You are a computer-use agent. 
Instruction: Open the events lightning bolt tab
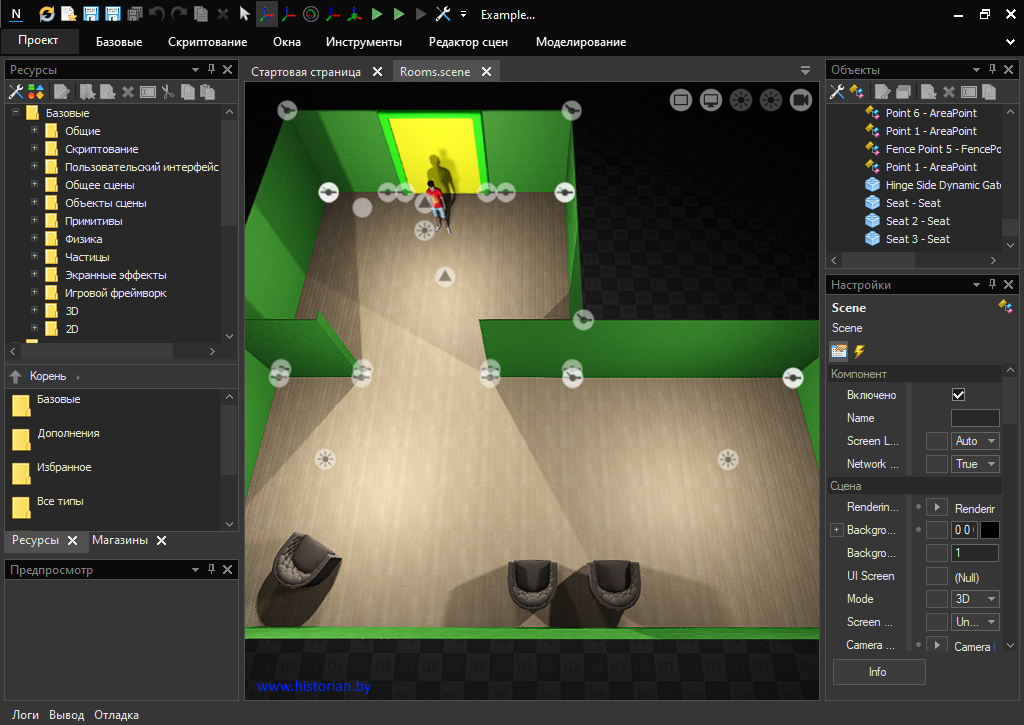tap(858, 351)
